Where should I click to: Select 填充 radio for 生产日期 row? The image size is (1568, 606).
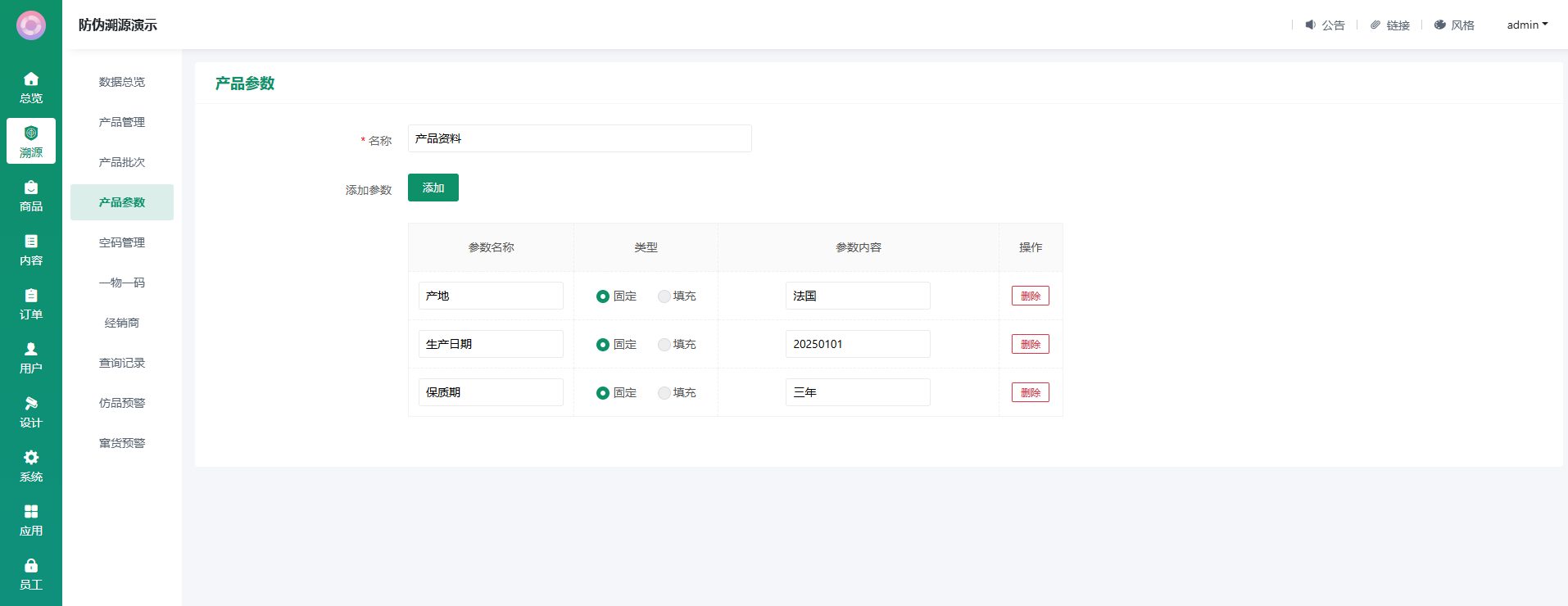(x=664, y=345)
